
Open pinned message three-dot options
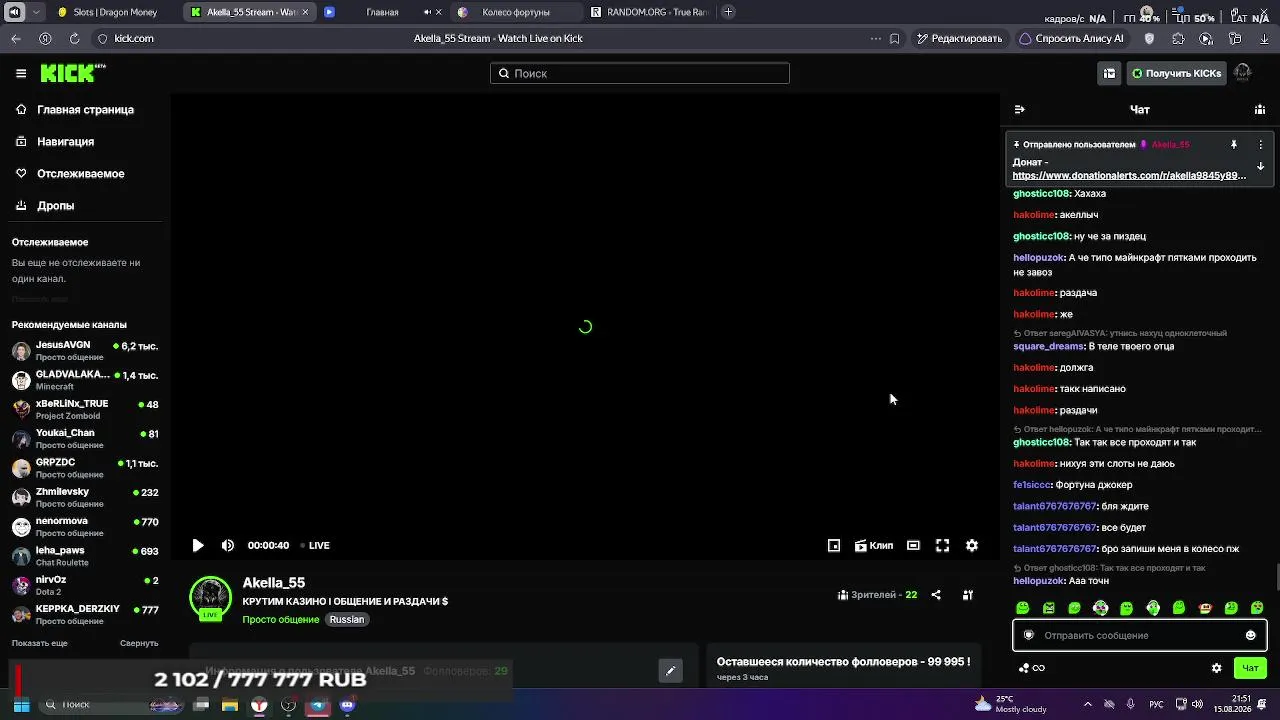(x=1260, y=145)
